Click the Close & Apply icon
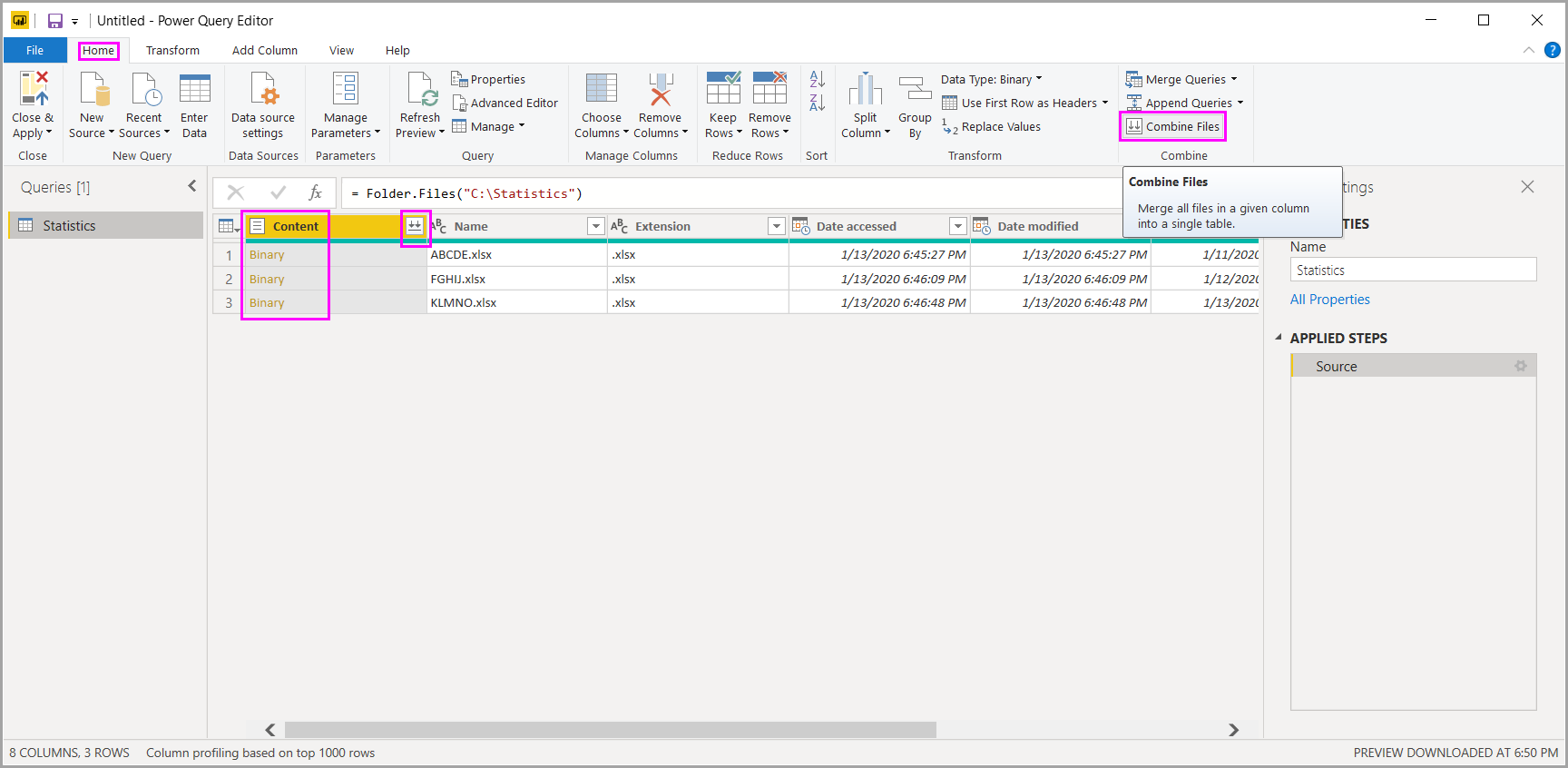The width and height of the screenshot is (1568, 768). 34,89
